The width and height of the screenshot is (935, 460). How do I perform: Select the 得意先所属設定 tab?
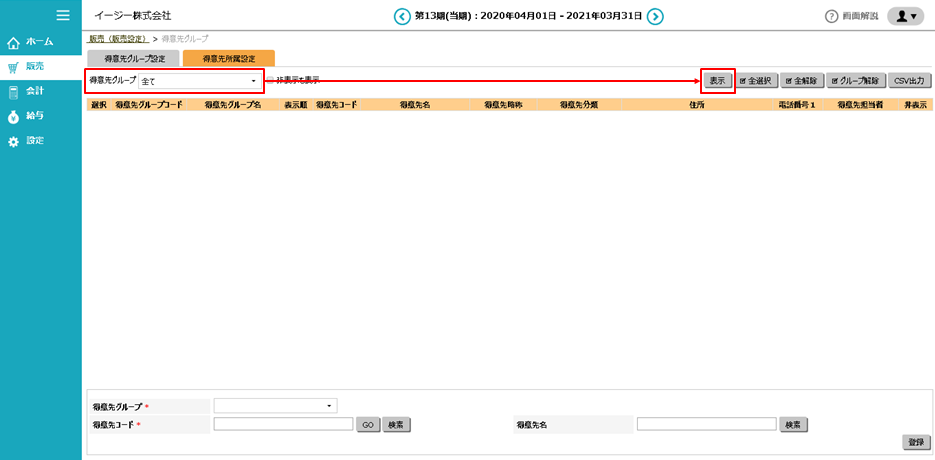(x=228, y=59)
